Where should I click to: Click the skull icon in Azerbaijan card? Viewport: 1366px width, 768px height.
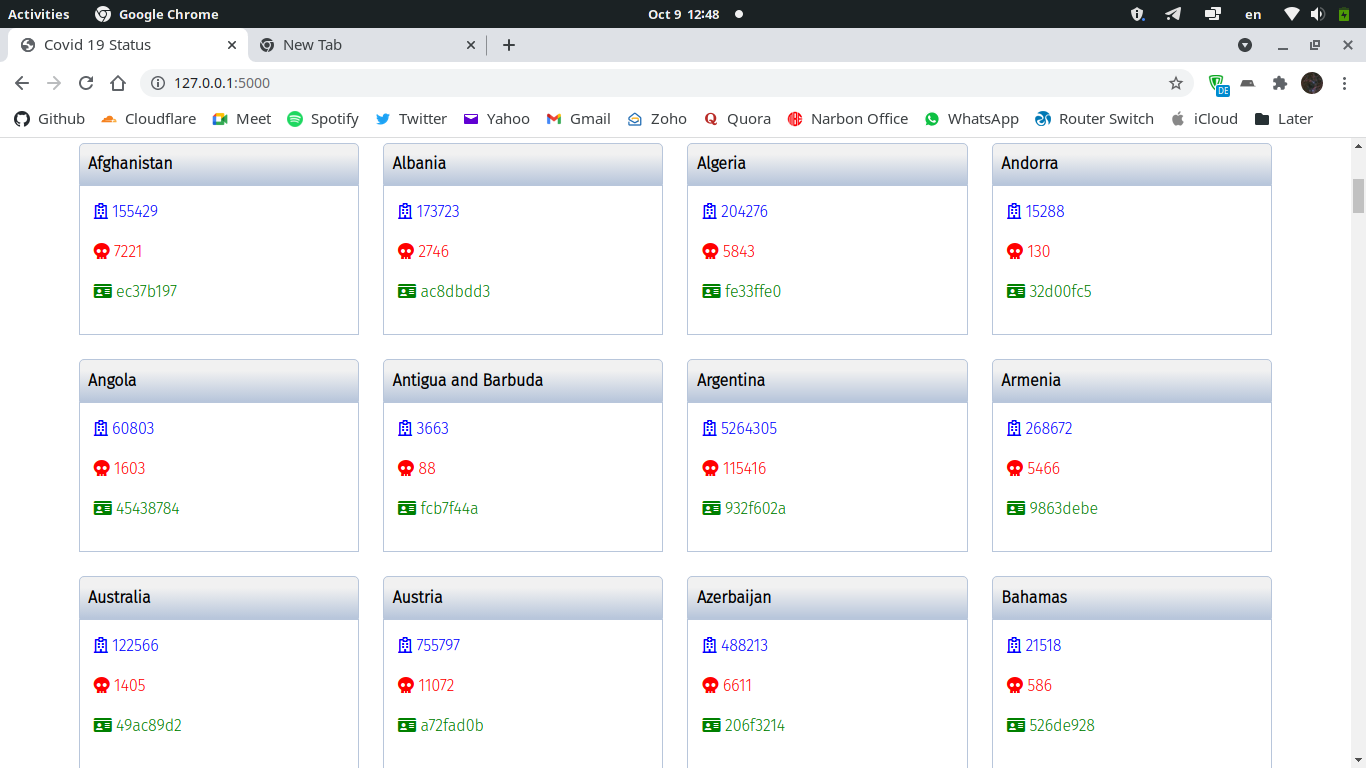(711, 685)
